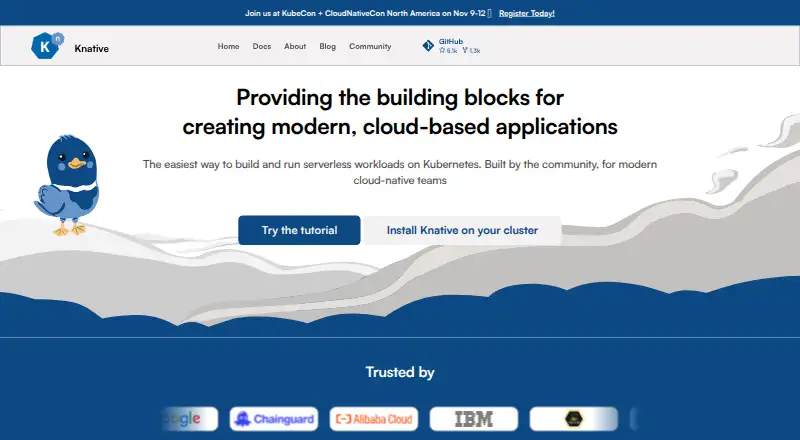Click the blue duck mascot image
This screenshot has height=440, width=800.
coord(67,185)
